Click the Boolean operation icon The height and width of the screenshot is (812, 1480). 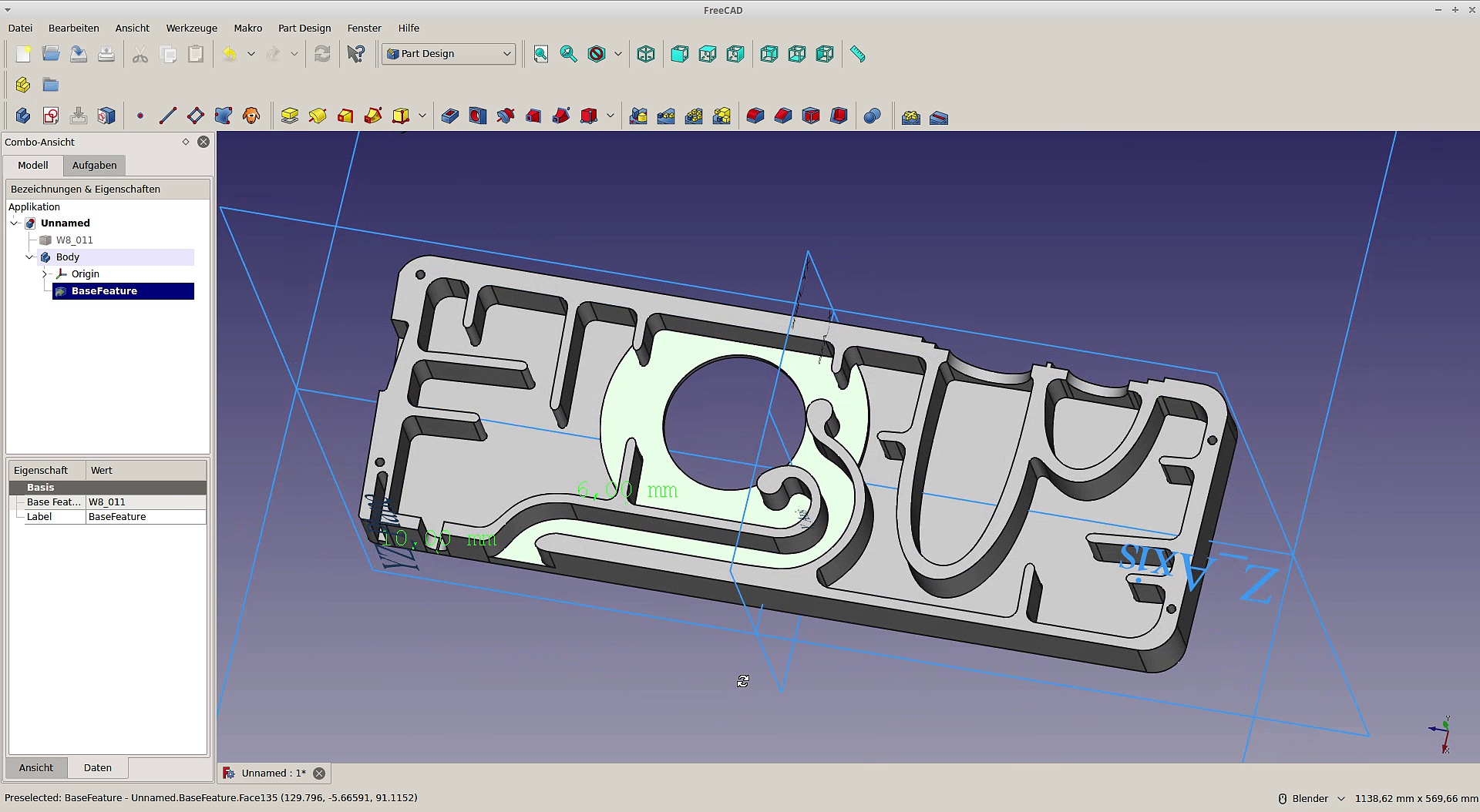click(x=872, y=116)
